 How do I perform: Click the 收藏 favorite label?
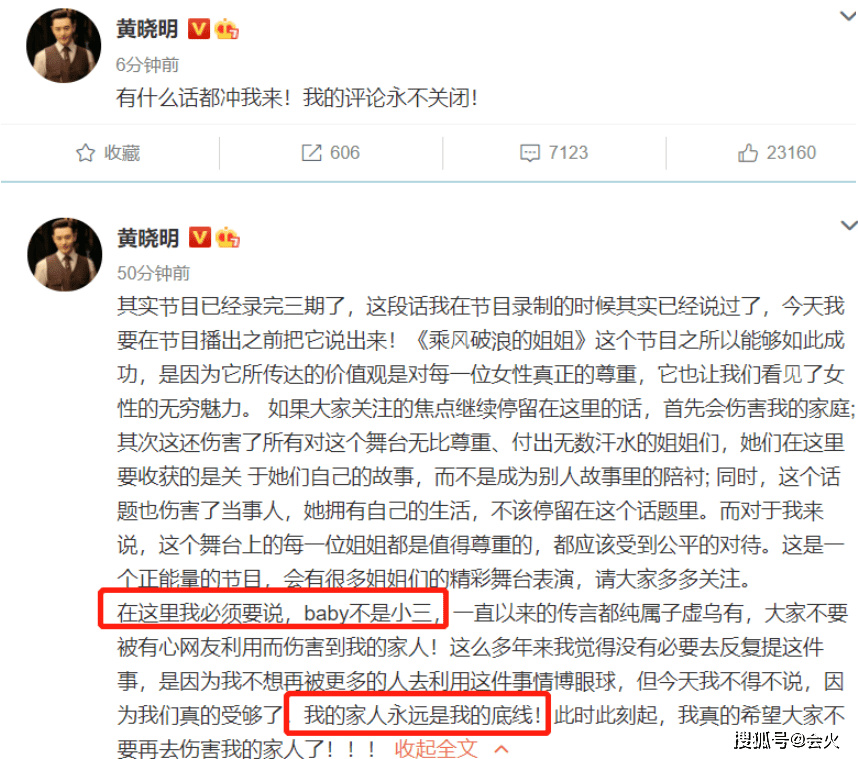(x=122, y=153)
